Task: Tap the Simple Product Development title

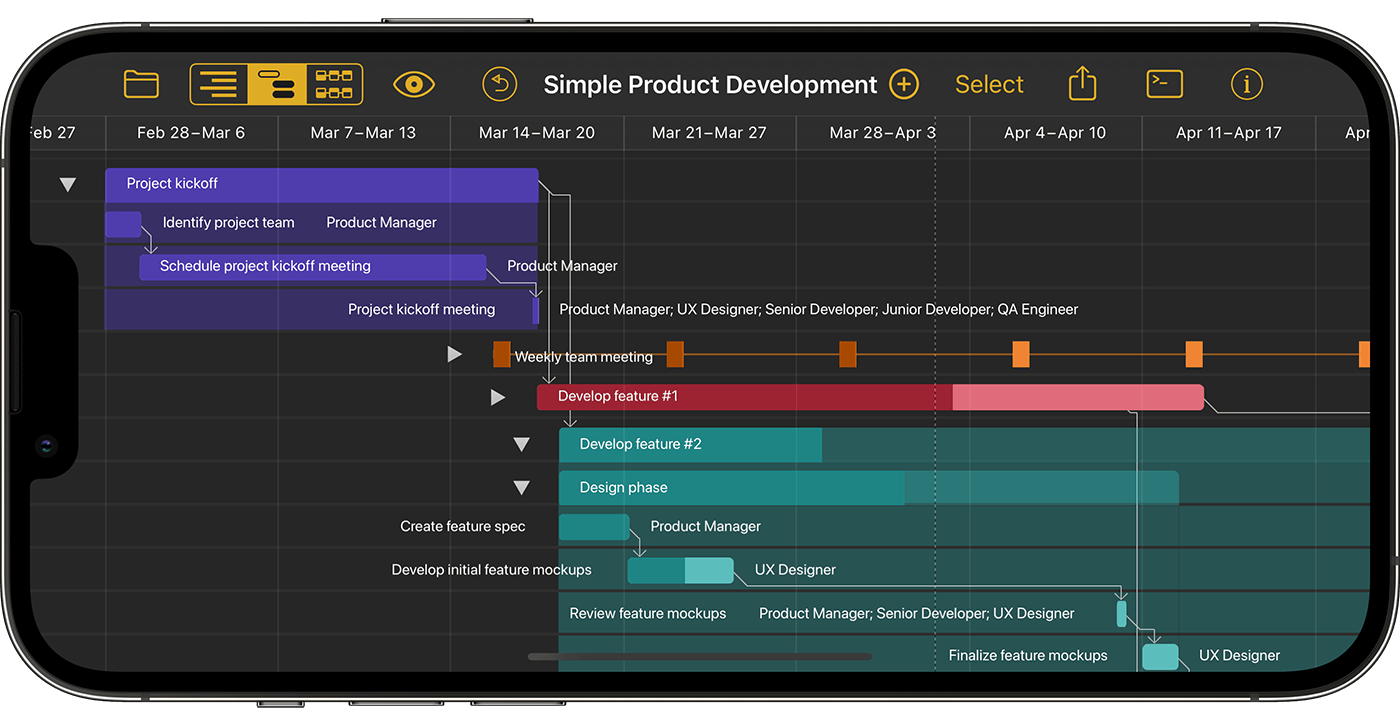Action: tap(710, 85)
